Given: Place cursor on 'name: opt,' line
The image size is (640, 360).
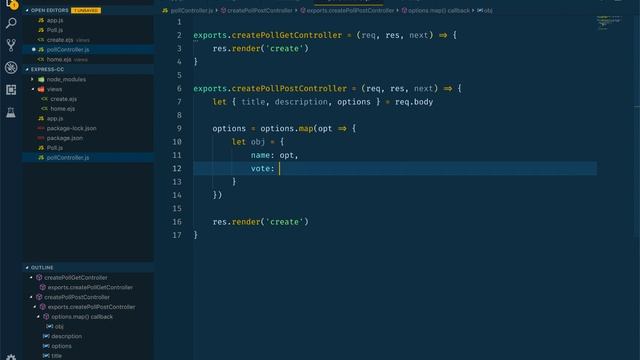Looking at the screenshot, I should 275,155.
